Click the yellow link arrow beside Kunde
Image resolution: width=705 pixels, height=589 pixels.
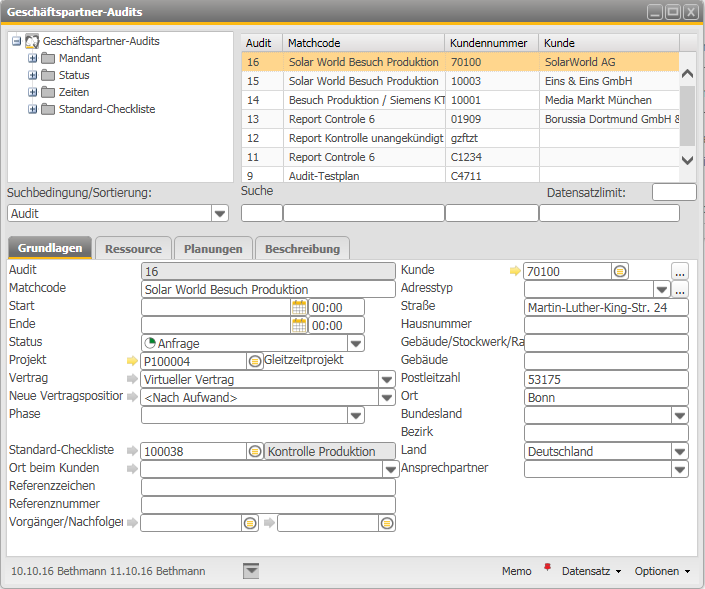click(515, 271)
